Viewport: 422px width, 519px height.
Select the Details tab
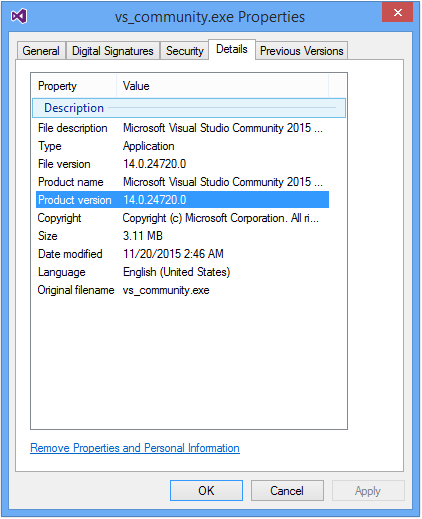(232, 49)
